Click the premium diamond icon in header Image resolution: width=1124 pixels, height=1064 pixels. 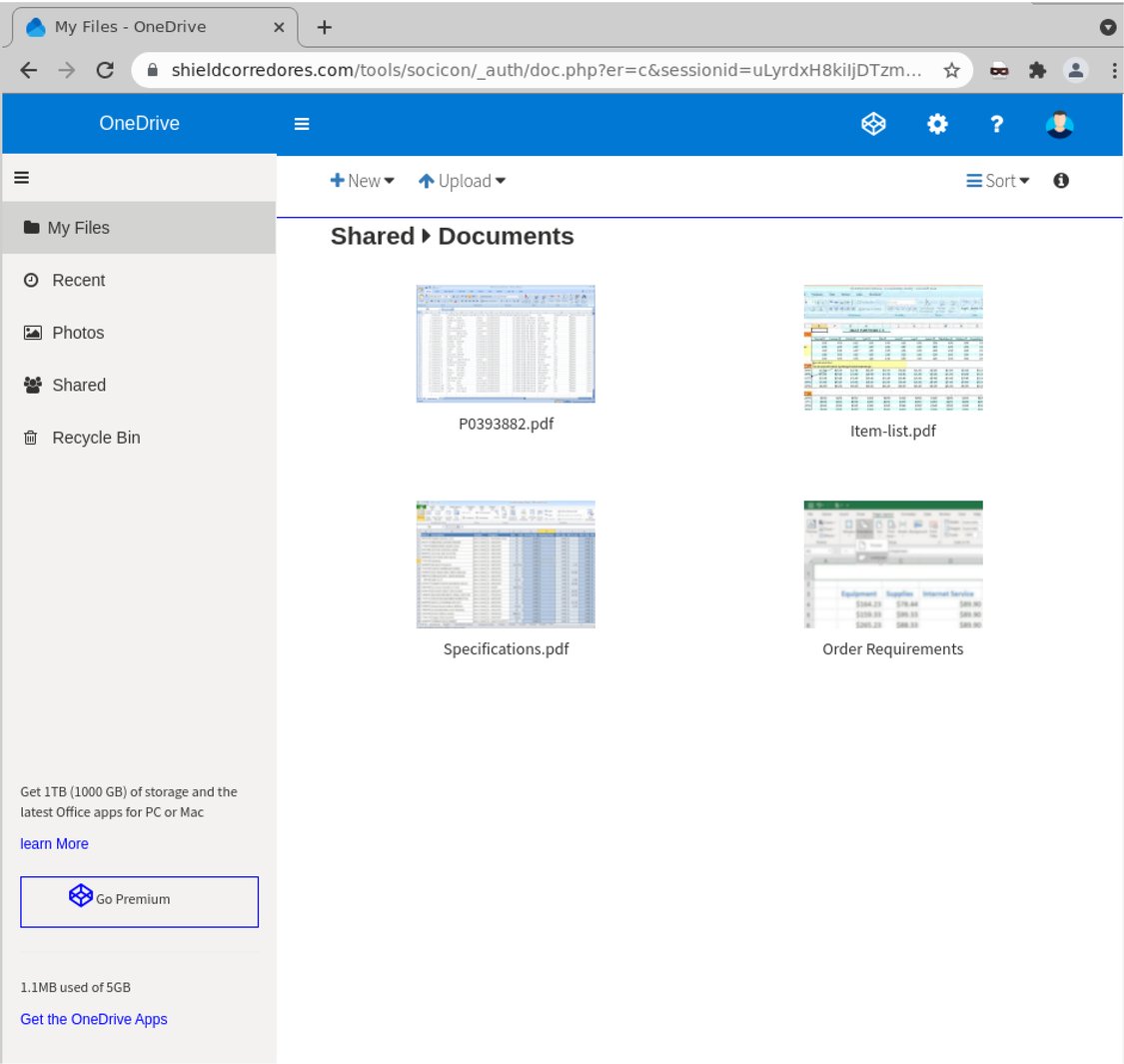point(873,124)
